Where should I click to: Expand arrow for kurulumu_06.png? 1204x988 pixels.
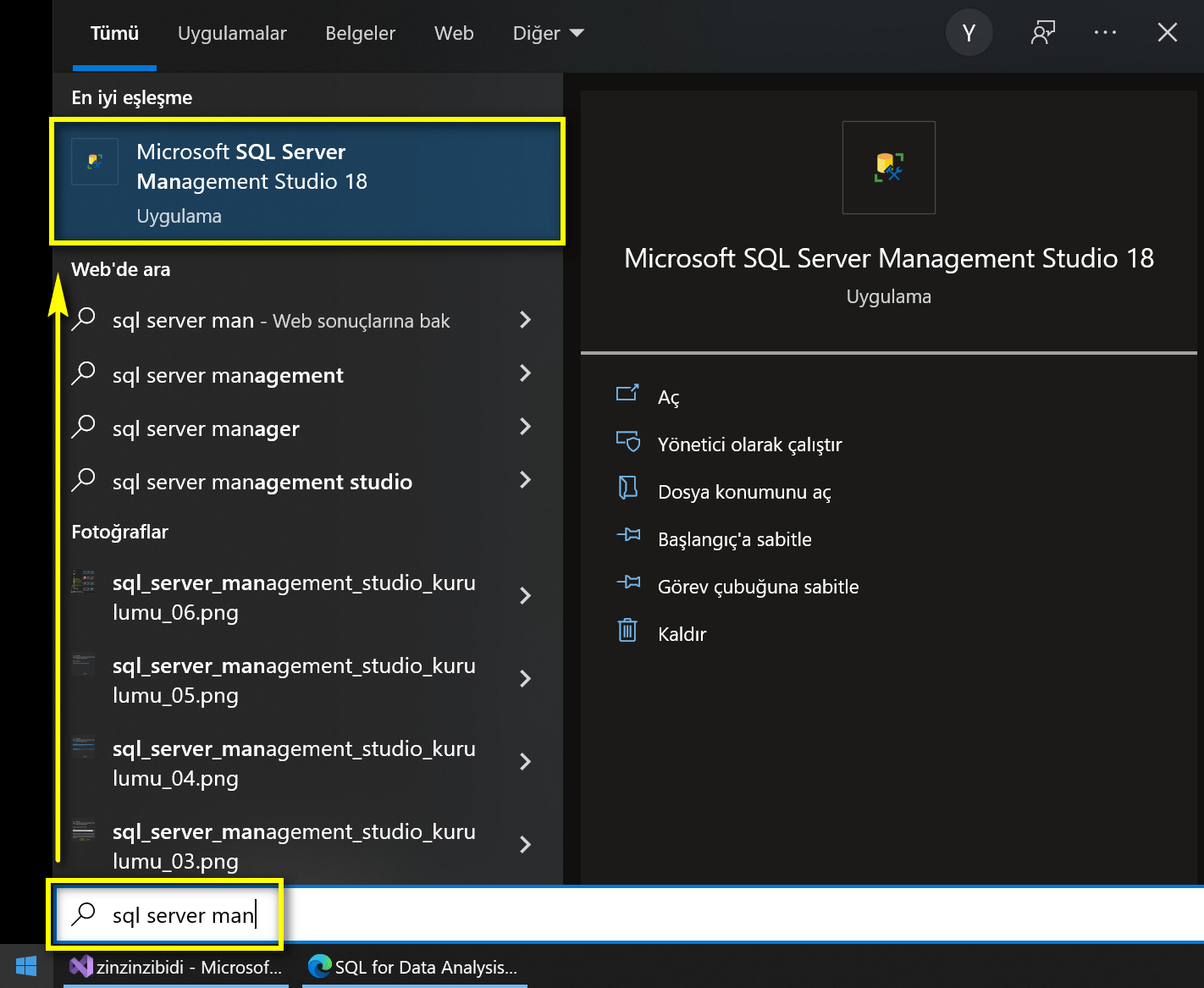coord(525,596)
